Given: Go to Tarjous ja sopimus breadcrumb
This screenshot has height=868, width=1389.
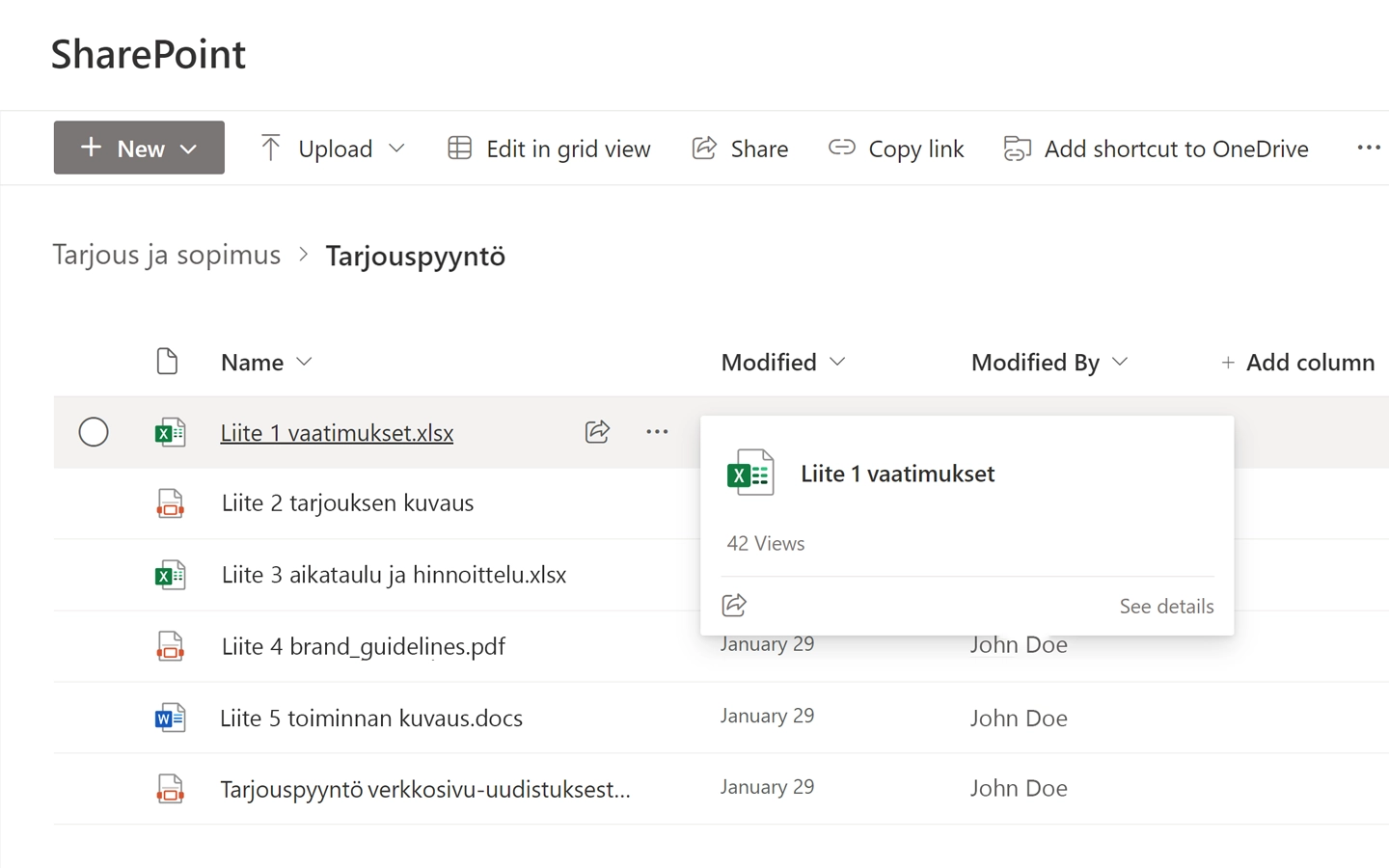Looking at the screenshot, I should click(167, 255).
